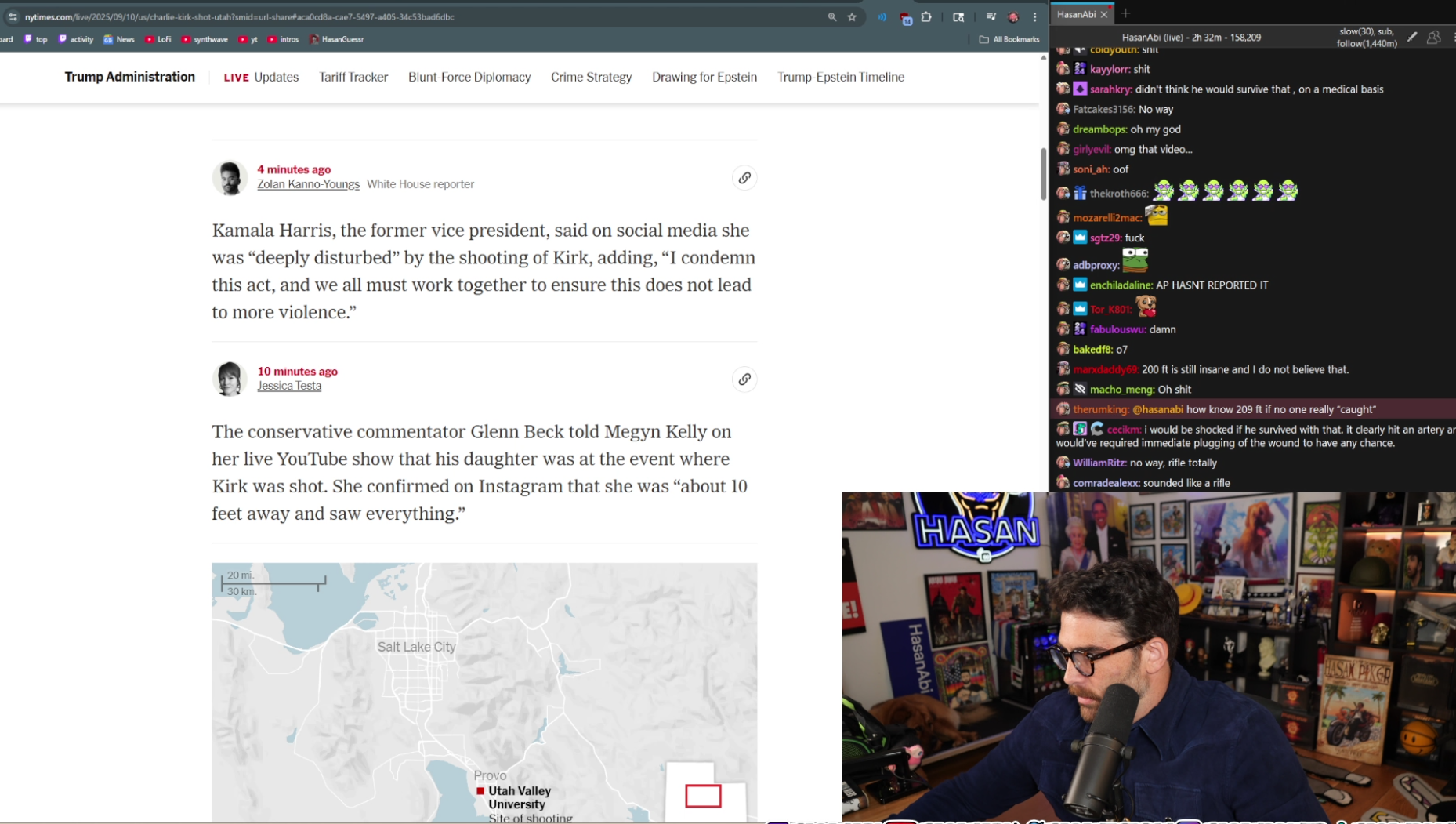Screen dimensions: 1456x824
Task: Click the blue audio extension icon
Action: [882, 16]
